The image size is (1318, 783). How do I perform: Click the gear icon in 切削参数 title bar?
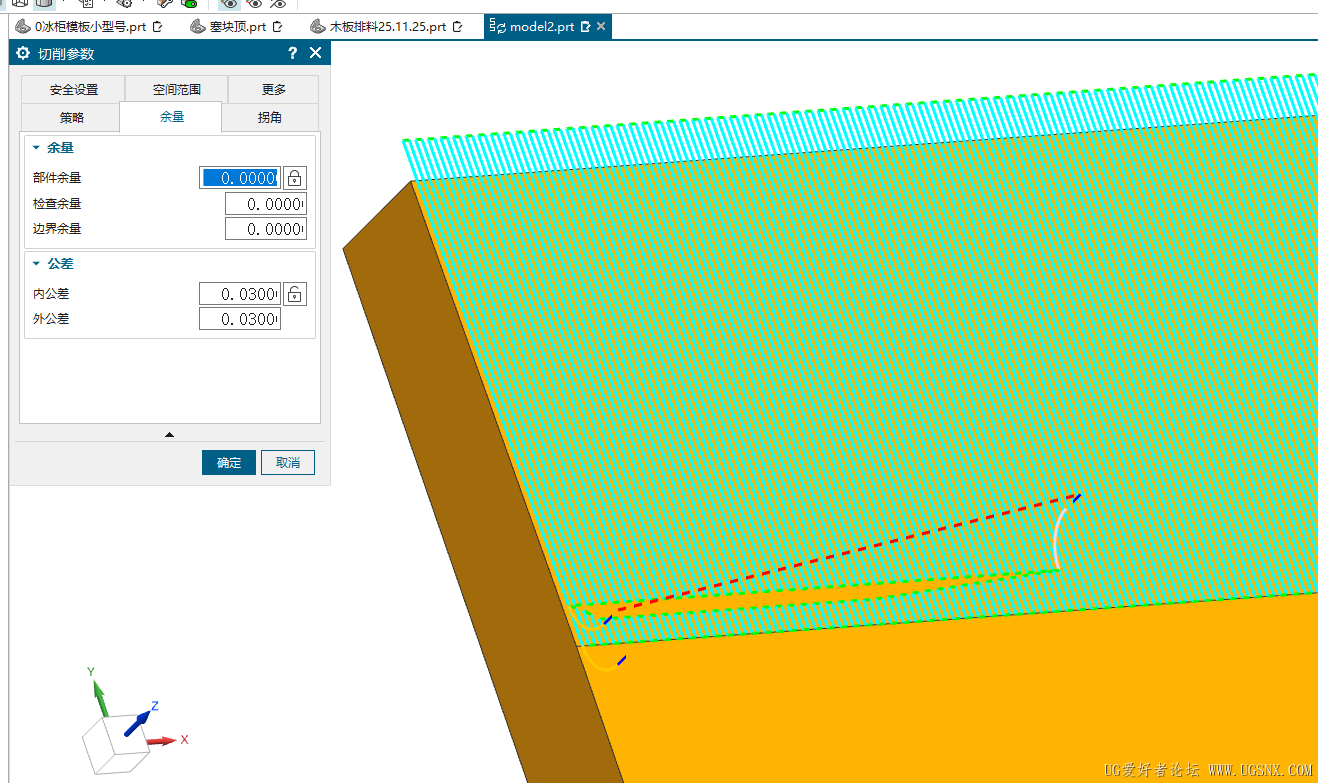click(x=23, y=54)
